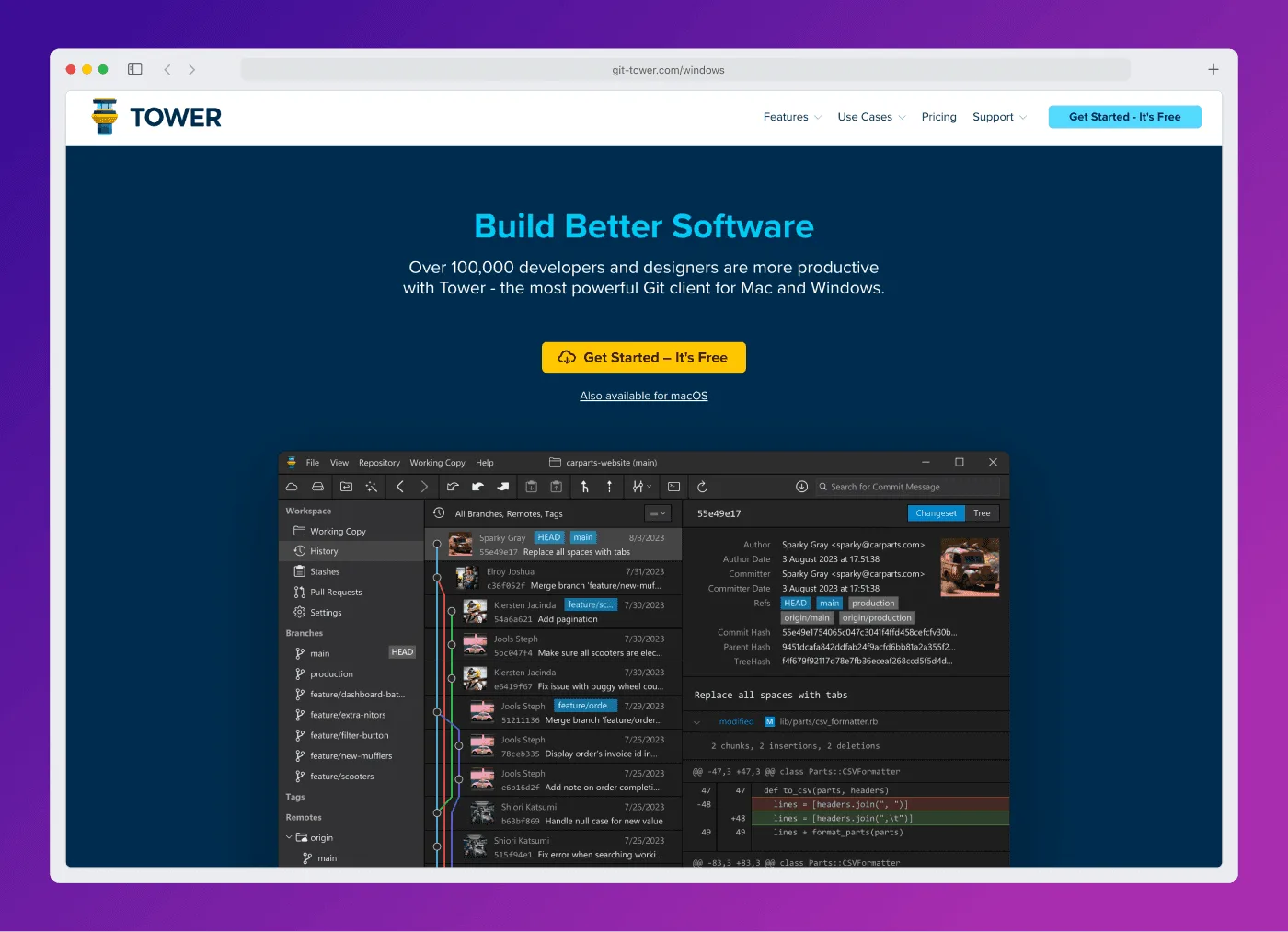The image size is (1288, 932).
Task: Open the Help menu in Tower
Action: (485, 463)
